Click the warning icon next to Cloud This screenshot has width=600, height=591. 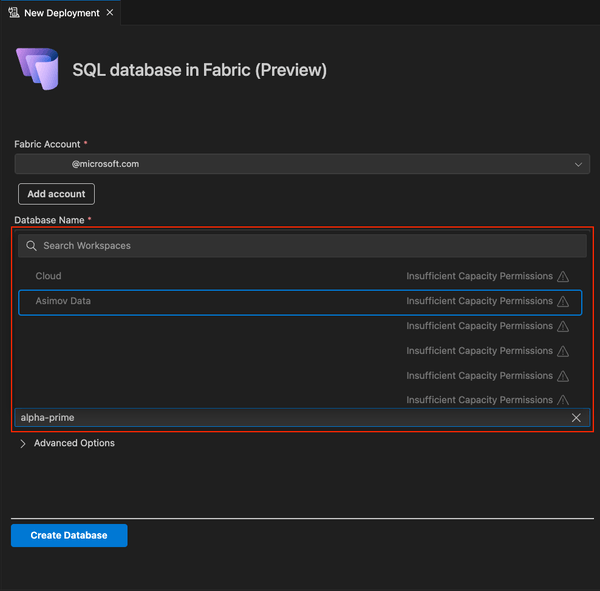(563, 277)
